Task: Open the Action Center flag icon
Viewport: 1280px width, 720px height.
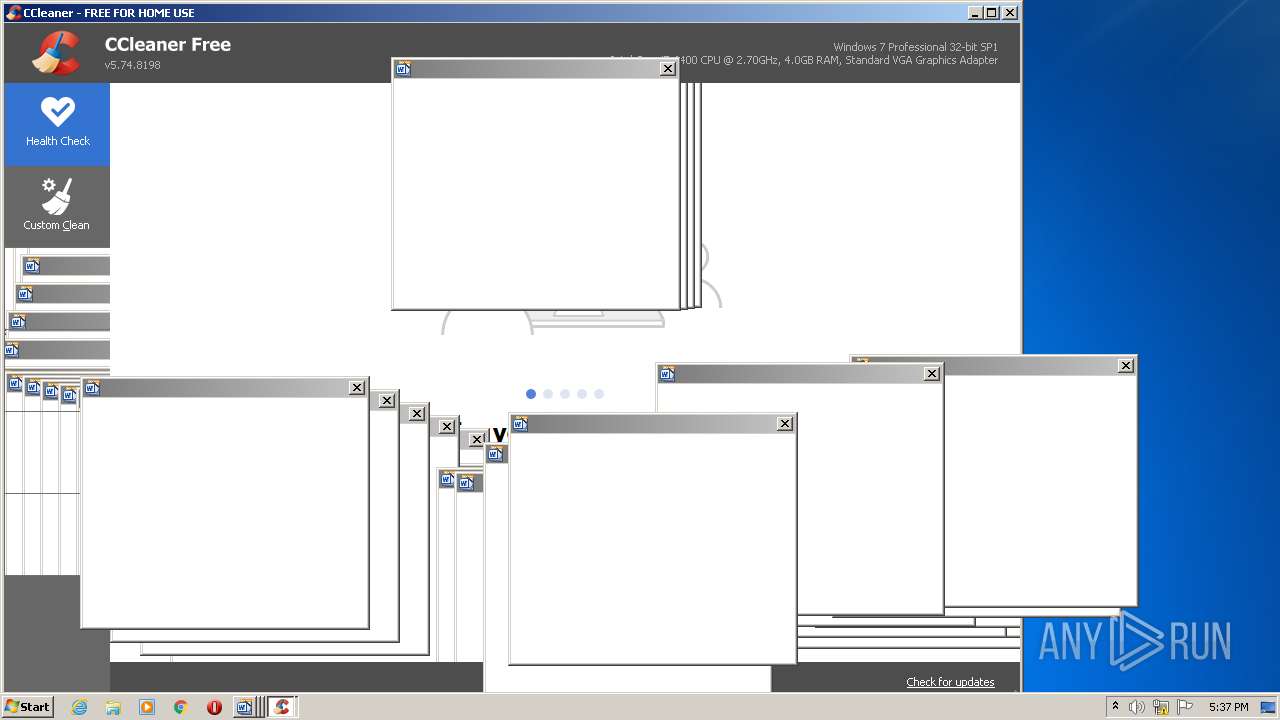Action: click(1185, 707)
